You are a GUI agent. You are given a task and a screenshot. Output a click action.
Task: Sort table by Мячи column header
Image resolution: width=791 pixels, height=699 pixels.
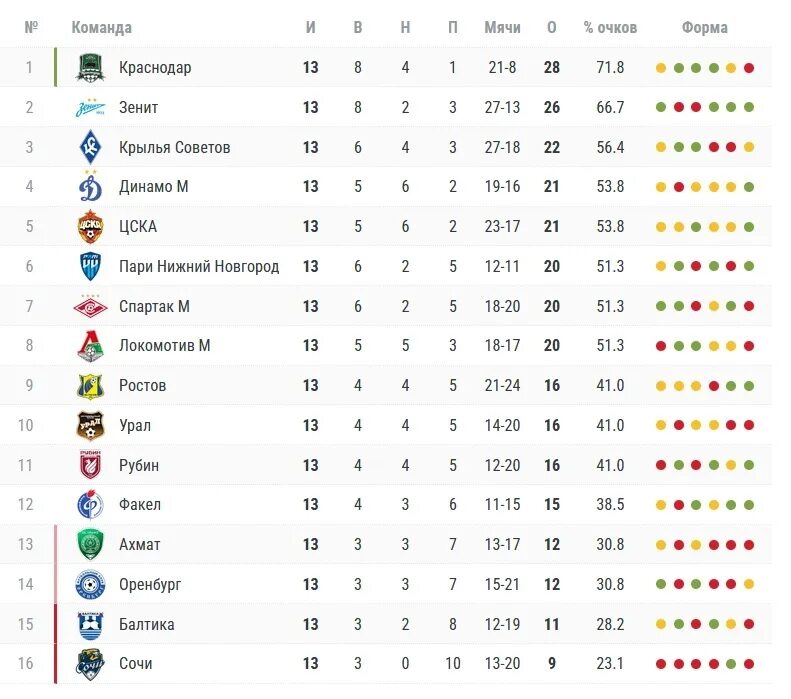[x=502, y=28]
